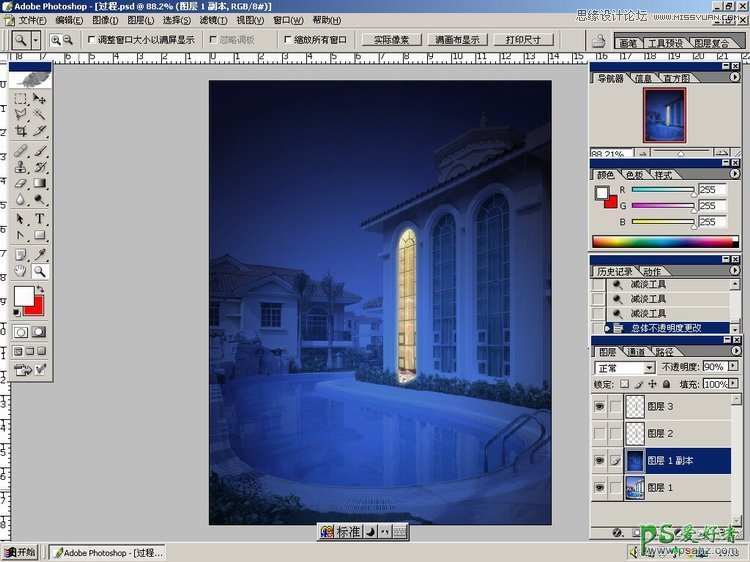Select the Crop tool
This screenshot has width=750, height=562.
pyautogui.click(x=21, y=130)
